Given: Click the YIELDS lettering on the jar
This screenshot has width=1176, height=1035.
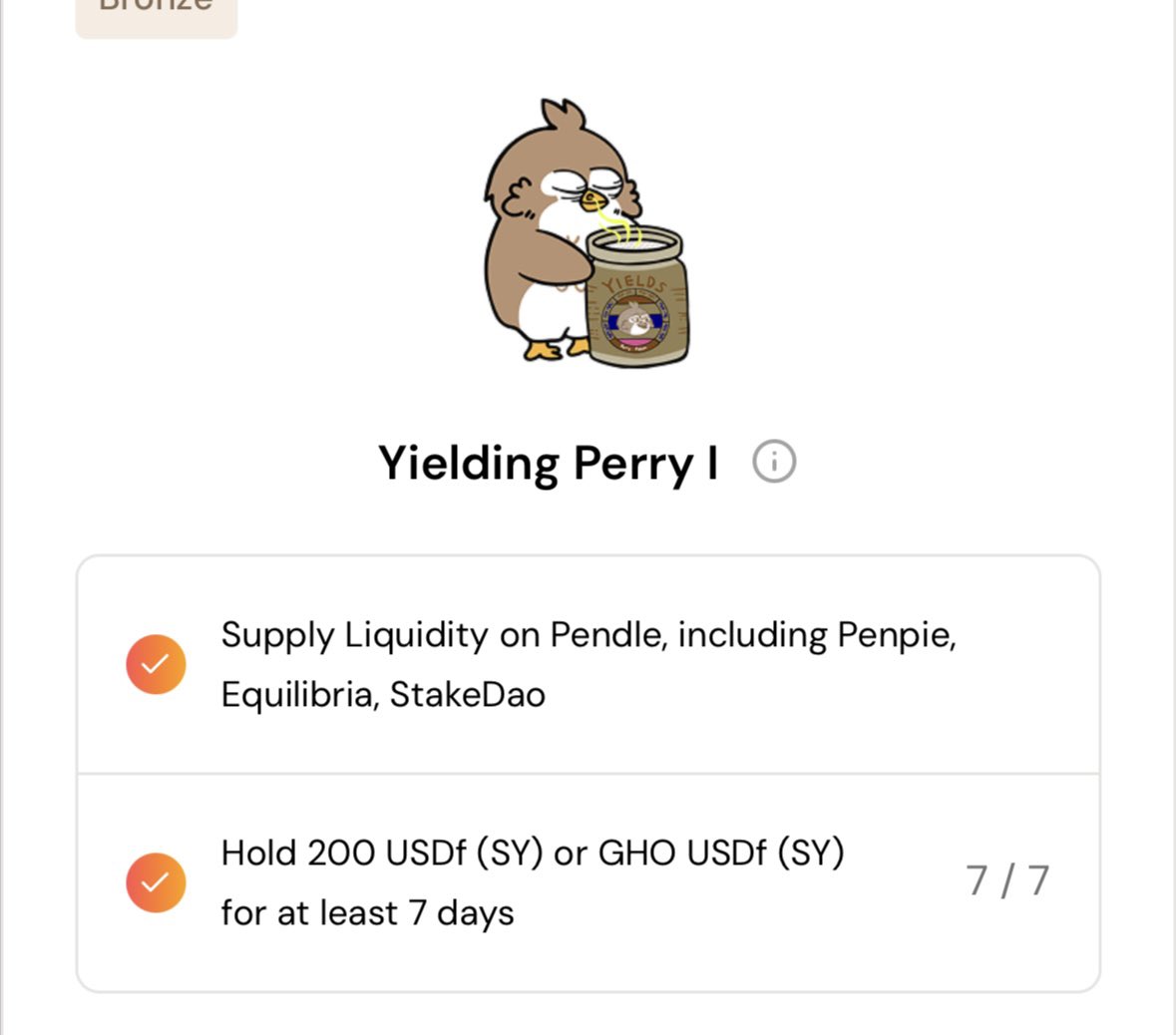Looking at the screenshot, I should tap(634, 283).
